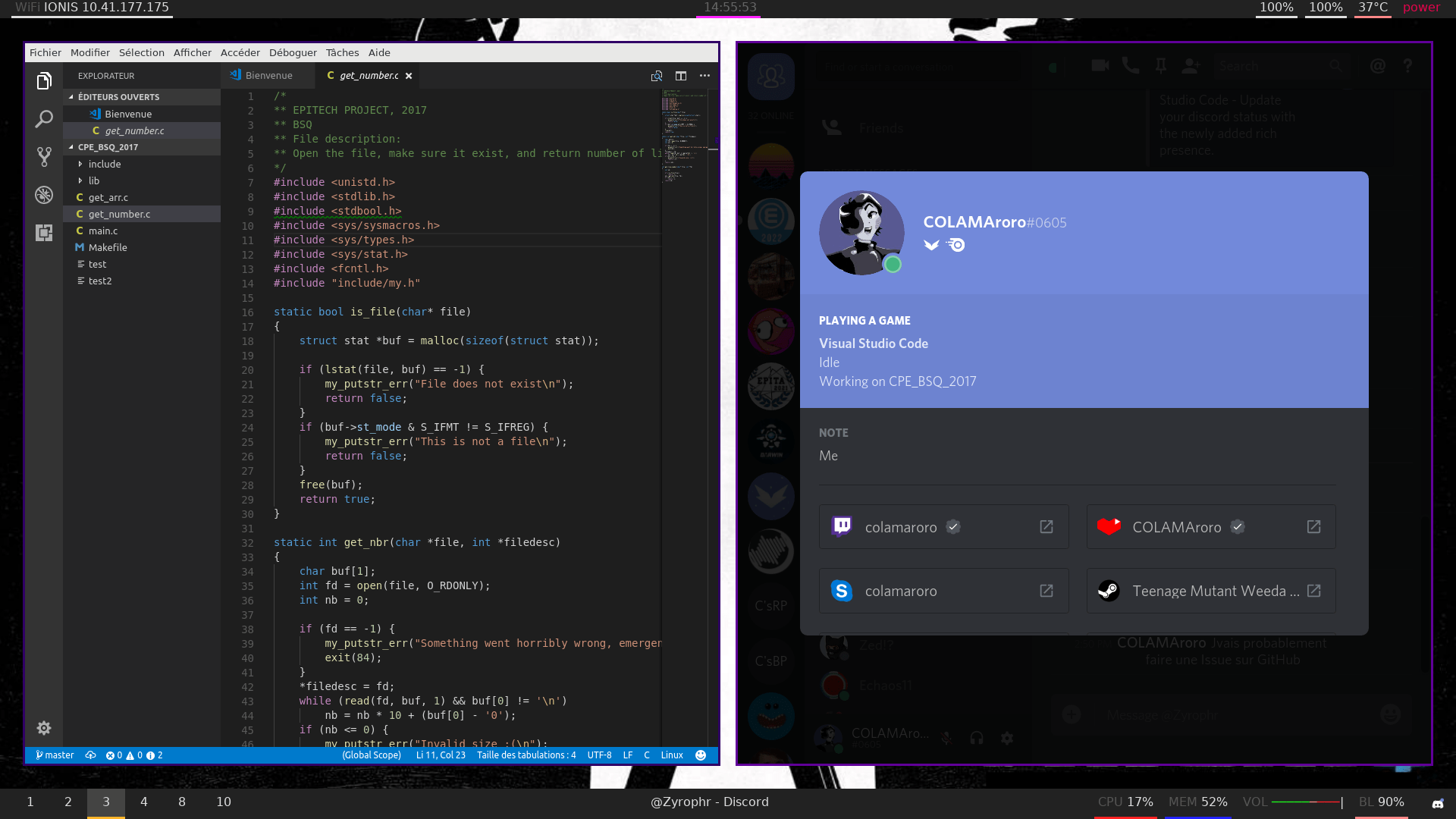Toggle deafen headphones in Discord
Viewport: 1456px width, 819px height.
pos(977,738)
